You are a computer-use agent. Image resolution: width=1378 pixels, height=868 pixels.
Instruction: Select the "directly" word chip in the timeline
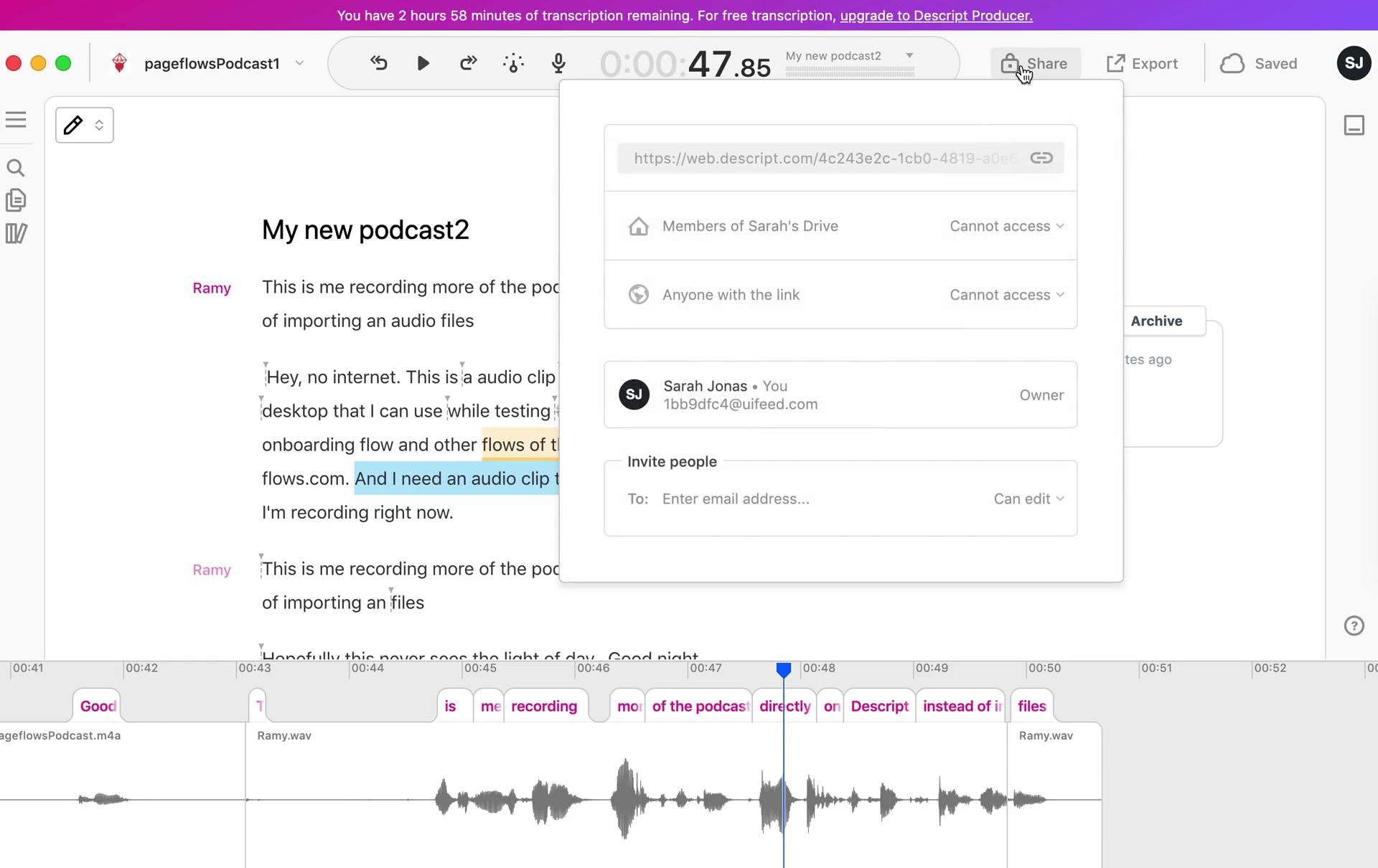tap(785, 706)
